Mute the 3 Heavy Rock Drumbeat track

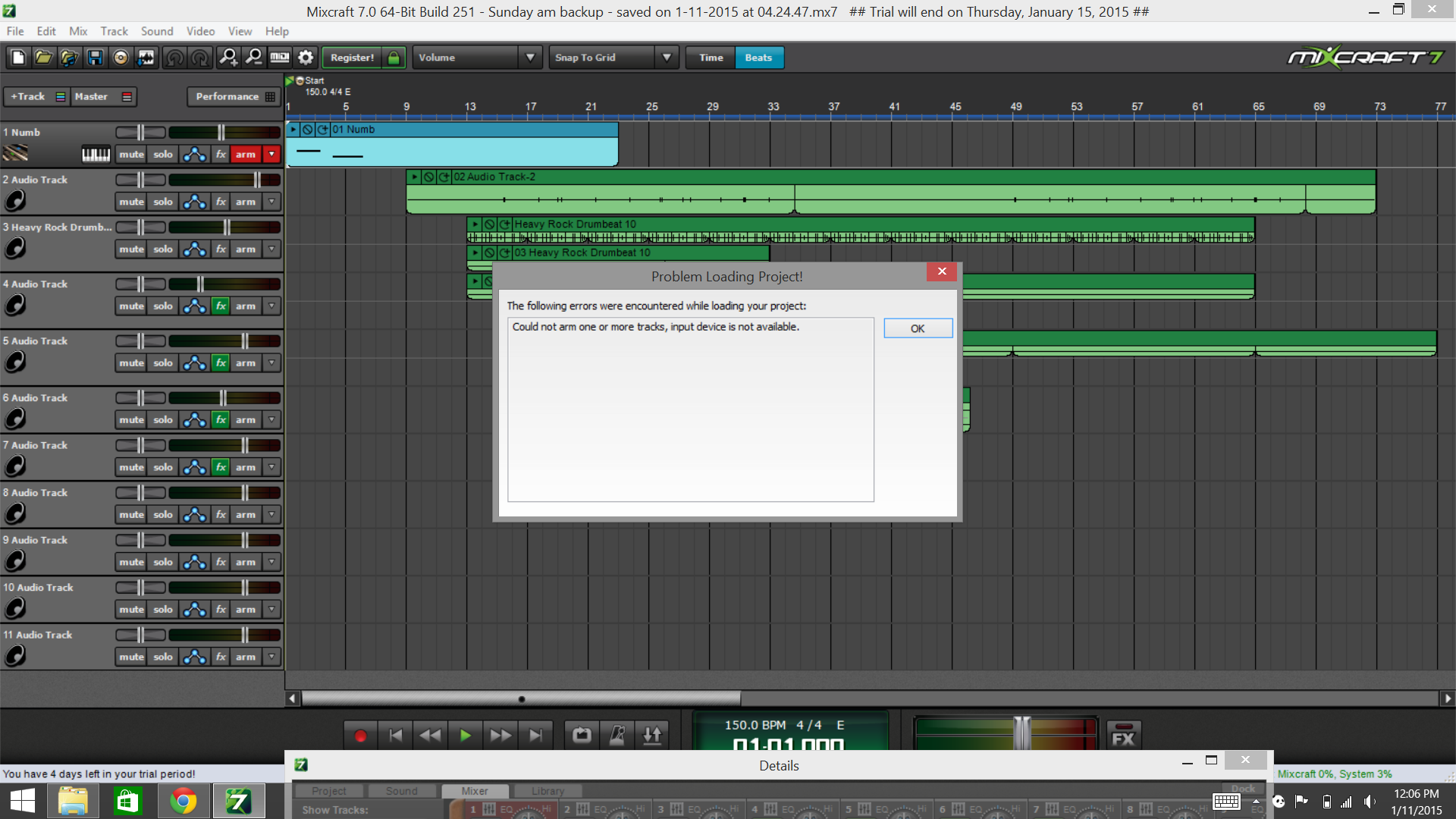(131, 249)
